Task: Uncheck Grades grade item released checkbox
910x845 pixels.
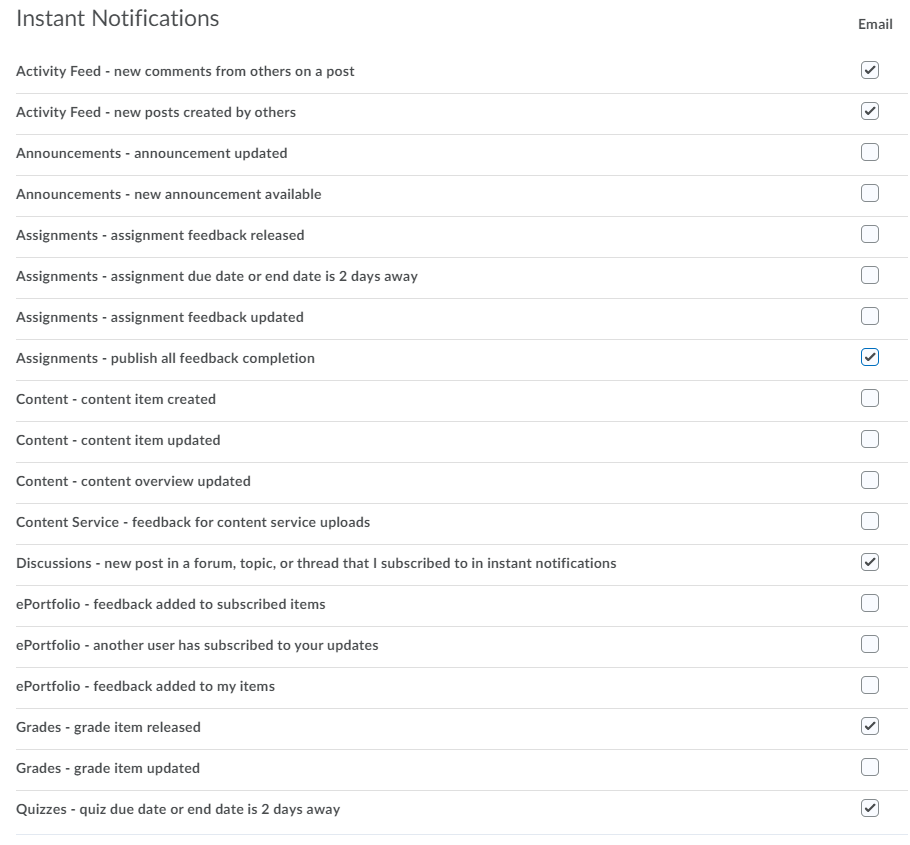Action: pyautogui.click(x=870, y=727)
